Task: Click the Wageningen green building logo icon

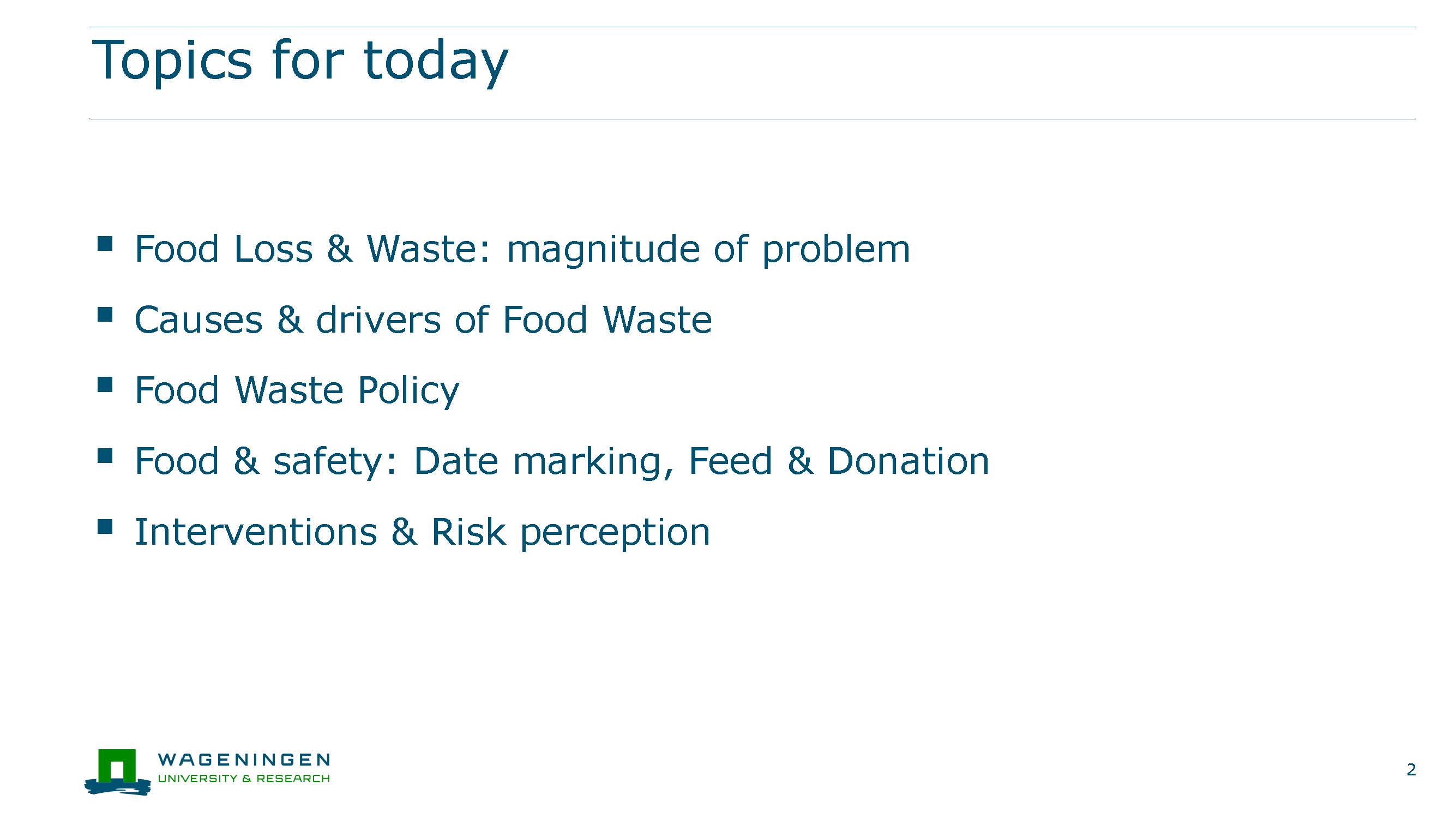Action: (x=118, y=772)
